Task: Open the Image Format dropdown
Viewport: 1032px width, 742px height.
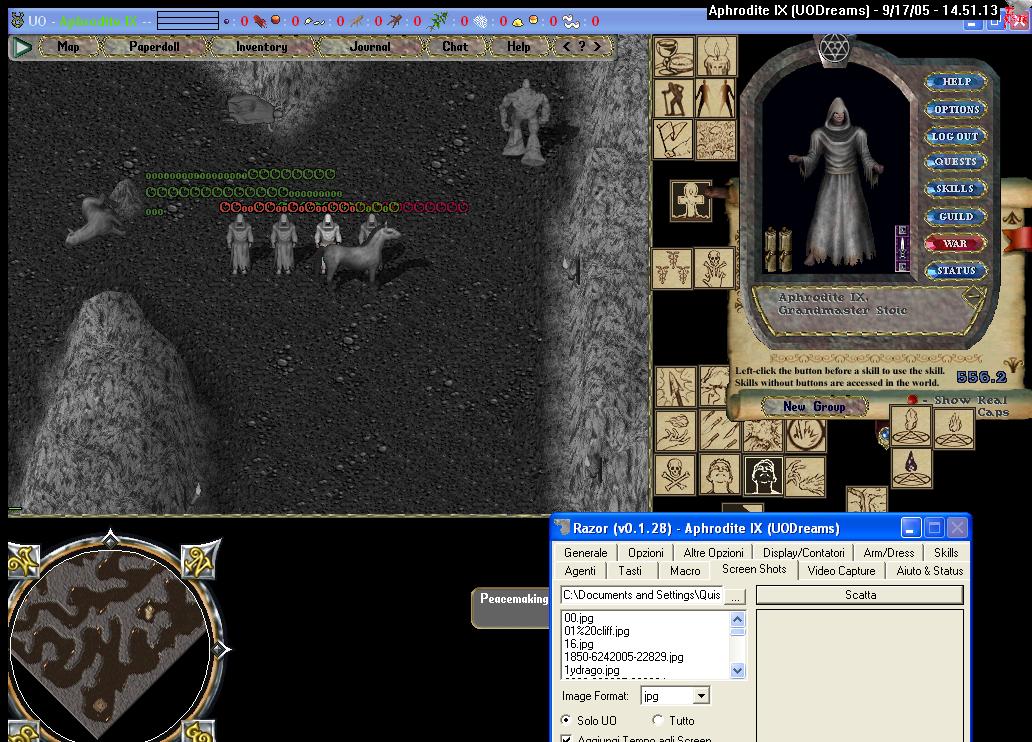Action: pyautogui.click(x=702, y=696)
